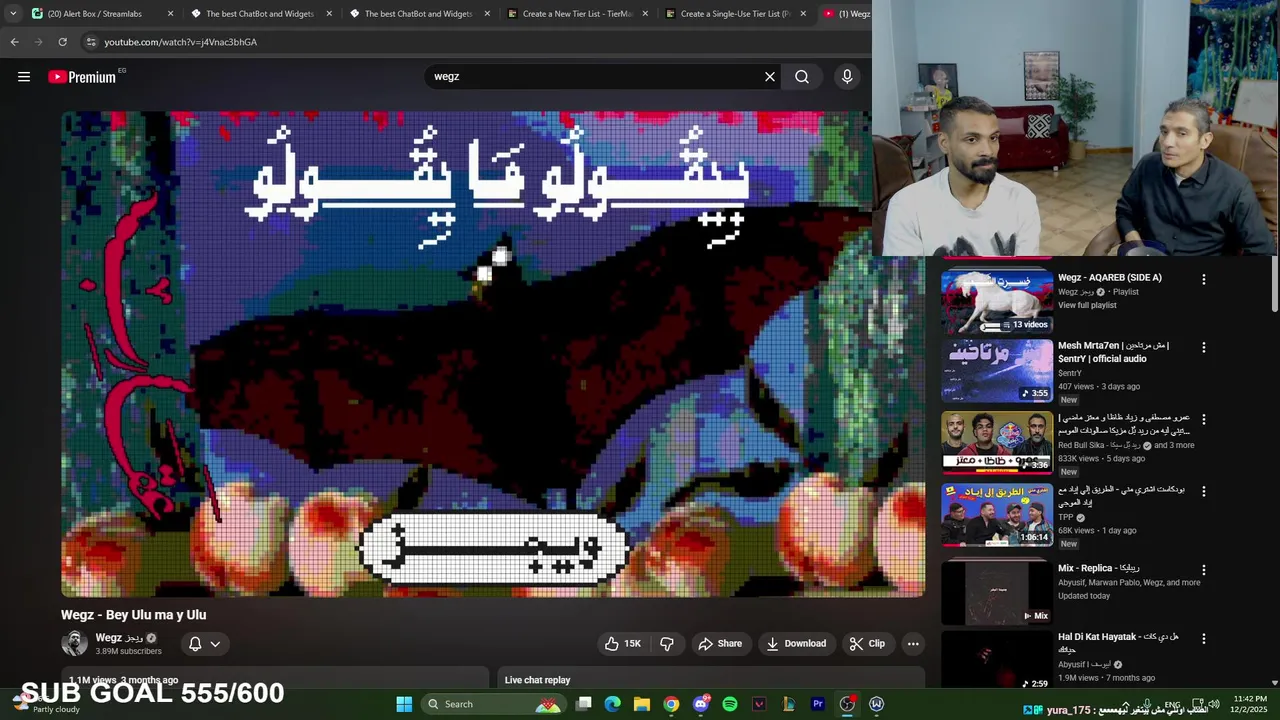Close the Alert Box / Streamlabs tab
Screen dimensions: 1280x720
[x=170, y=14]
